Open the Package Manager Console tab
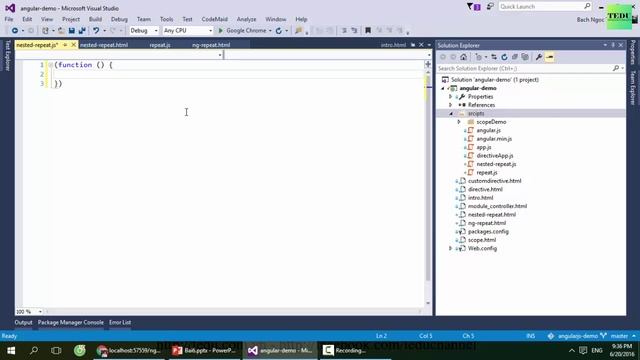640x360 pixels. pyautogui.click(x=71, y=322)
